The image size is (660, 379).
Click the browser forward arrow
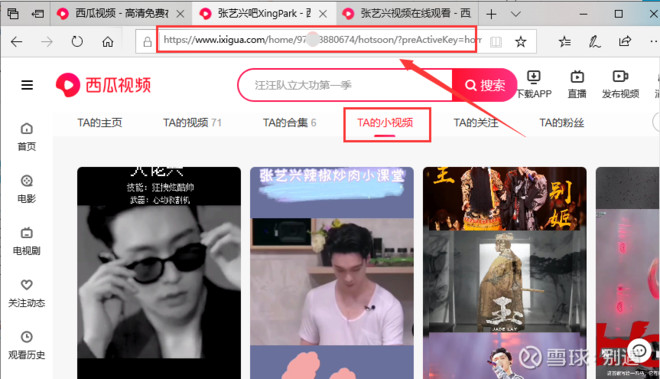pos(47,41)
